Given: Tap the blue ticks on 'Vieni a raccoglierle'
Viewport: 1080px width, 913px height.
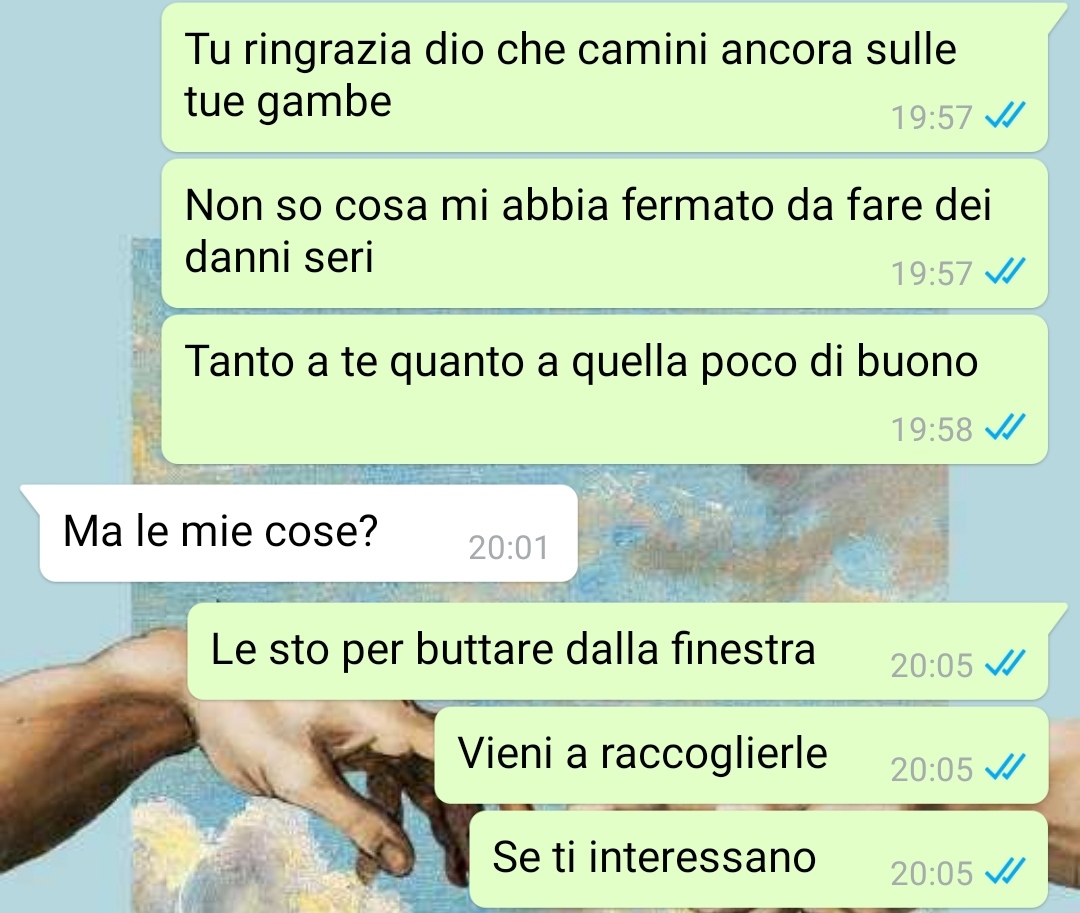Looking at the screenshot, I should [x=1005, y=767].
